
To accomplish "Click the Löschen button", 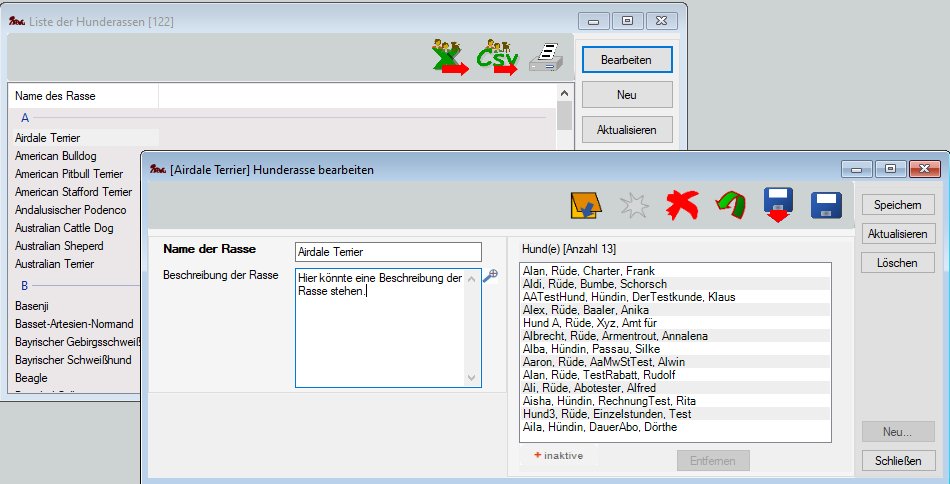I will coord(897,262).
